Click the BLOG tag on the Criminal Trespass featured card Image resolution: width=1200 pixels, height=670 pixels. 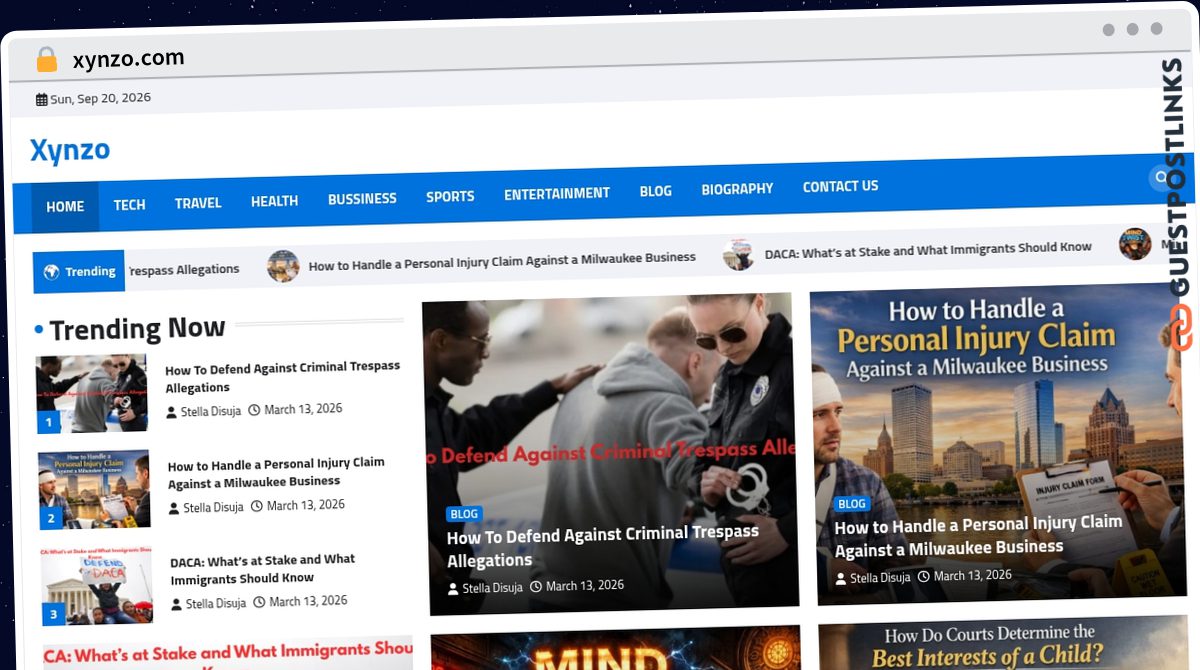(x=464, y=514)
